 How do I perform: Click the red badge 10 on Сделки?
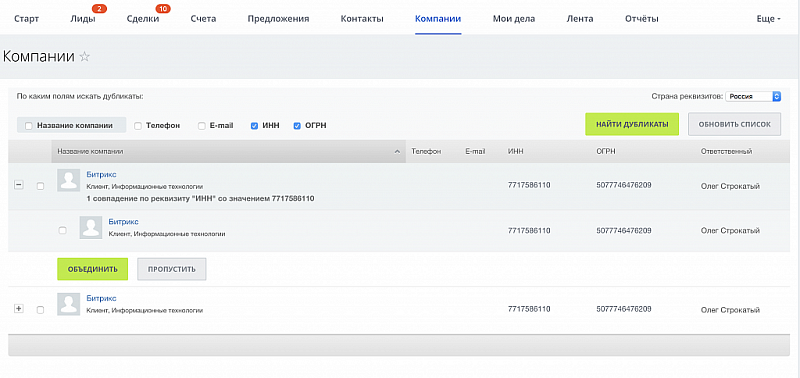[164, 9]
